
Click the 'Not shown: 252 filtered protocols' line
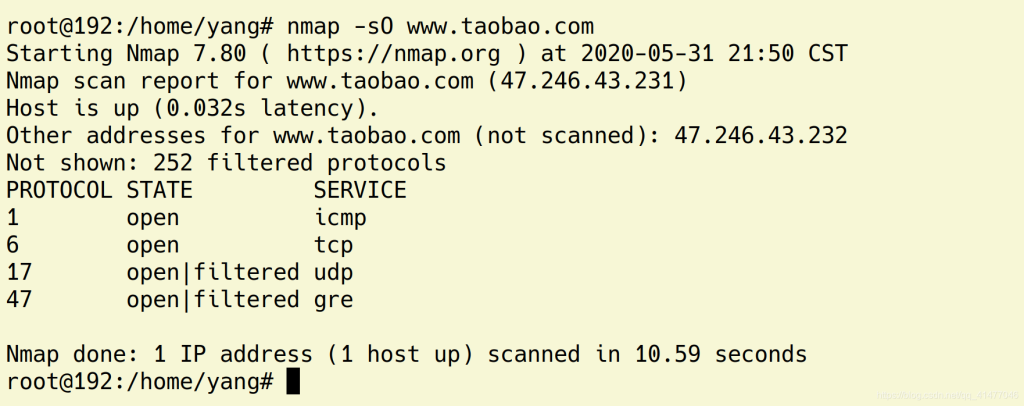pyautogui.click(x=226, y=163)
